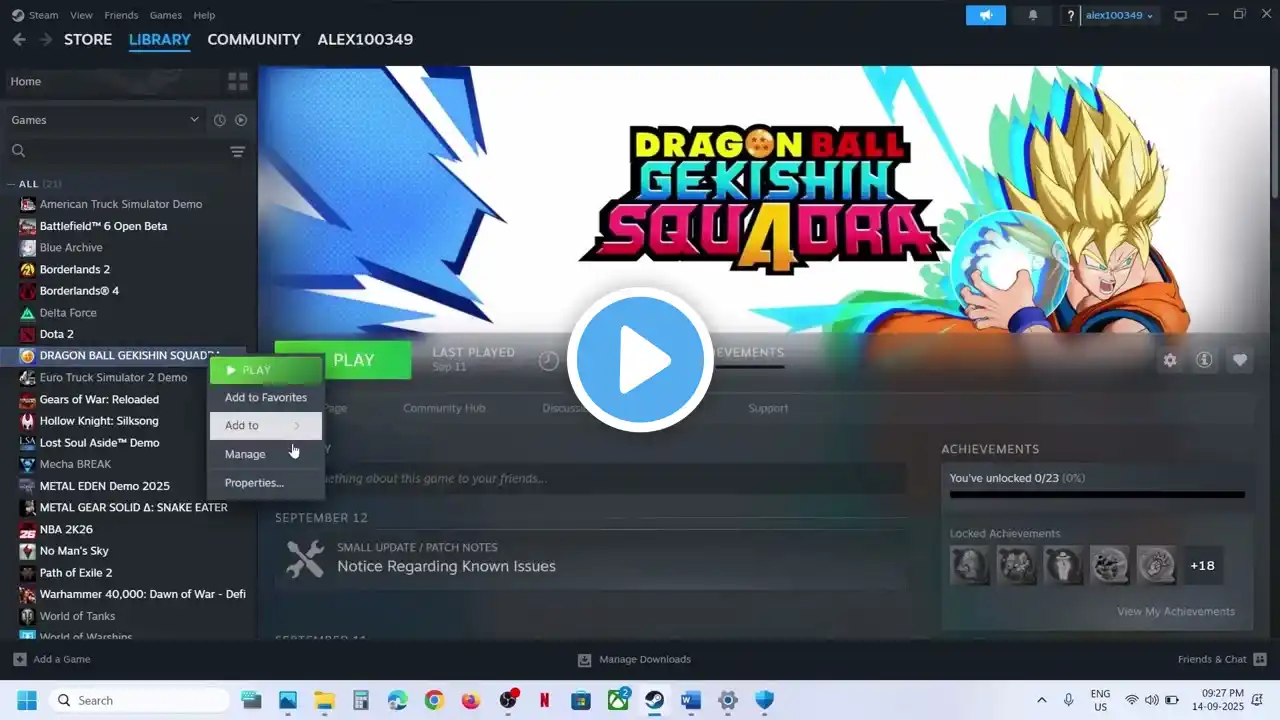The image size is (1280, 720).
Task: Open Netflix from the taskbar
Action: (544, 700)
